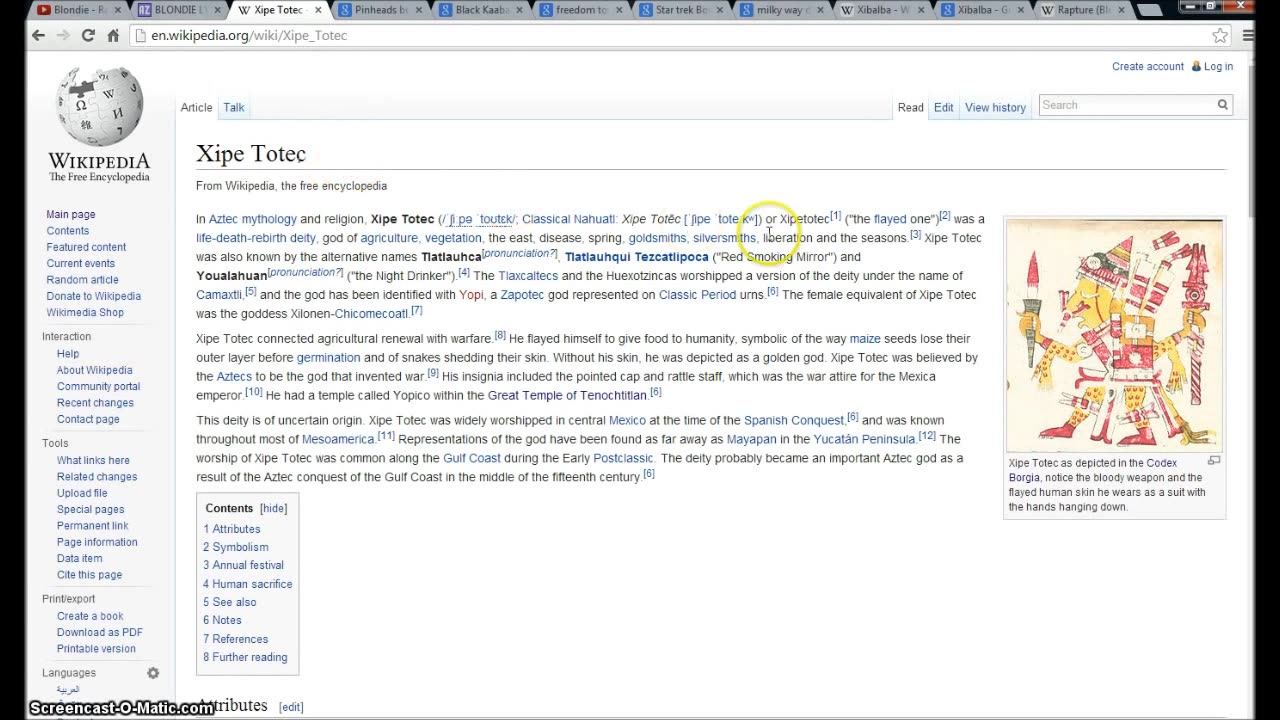This screenshot has width=1280, height=720.
Task: Open the Tlaxcaltecs link
Action: [x=528, y=276]
